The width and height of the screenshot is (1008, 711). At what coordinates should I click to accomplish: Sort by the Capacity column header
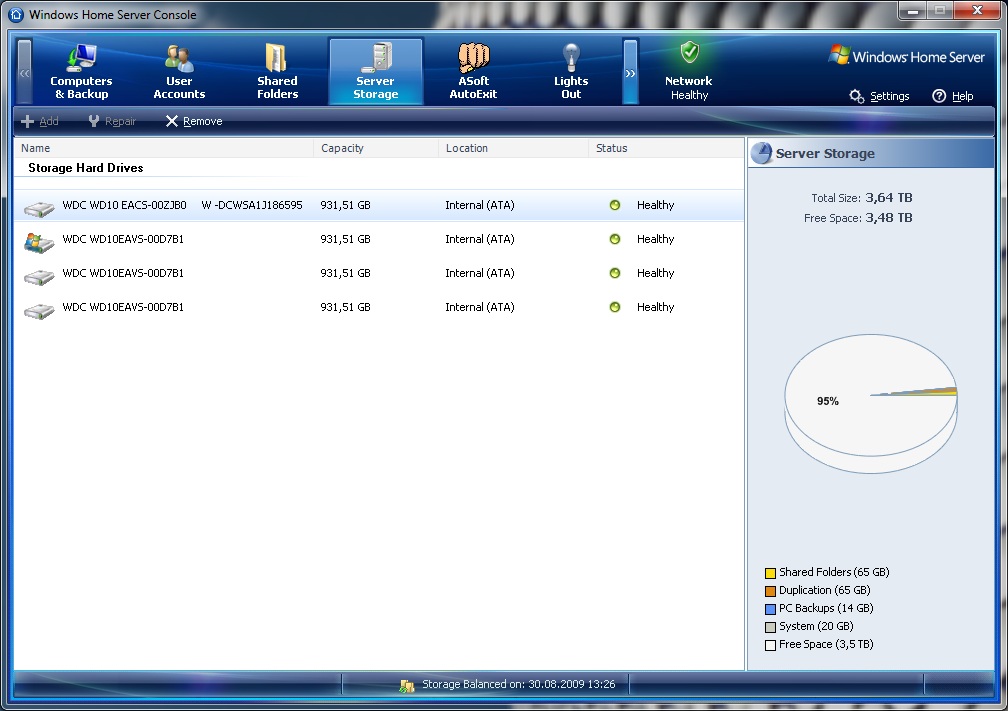coord(376,148)
